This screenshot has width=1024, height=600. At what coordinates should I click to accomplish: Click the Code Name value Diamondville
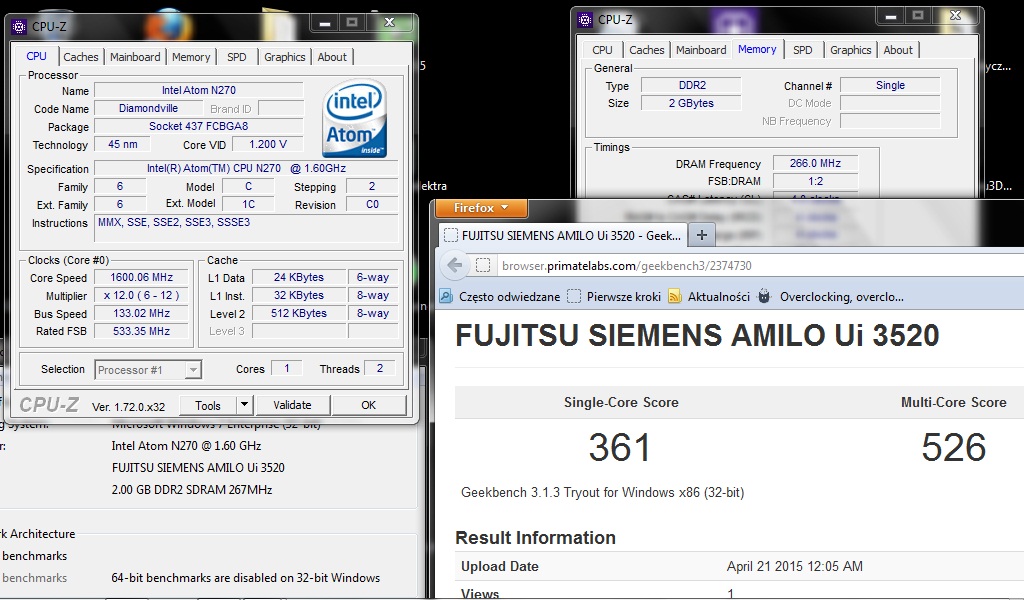(148, 108)
